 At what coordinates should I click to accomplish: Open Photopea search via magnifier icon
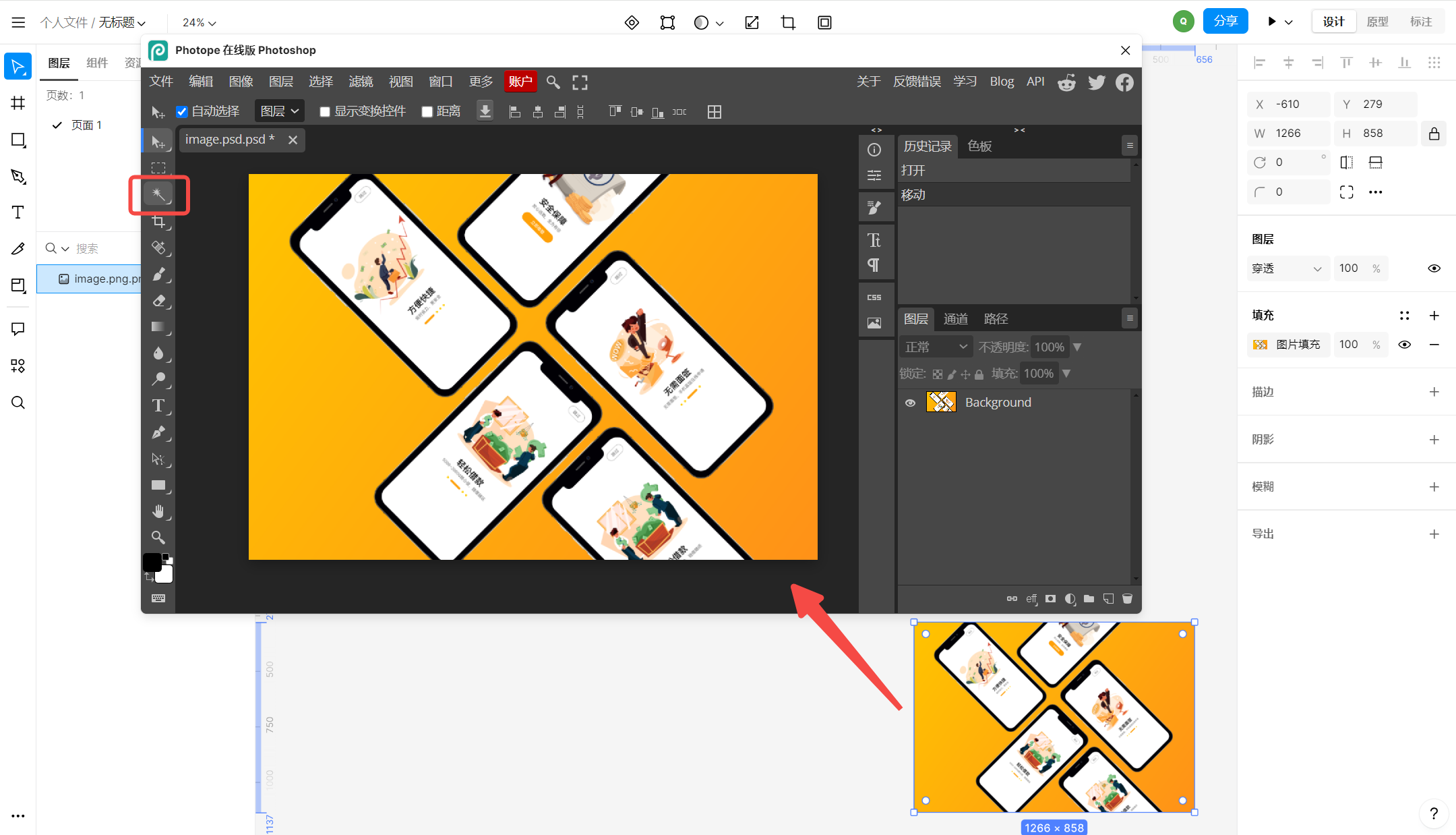point(553,82)
